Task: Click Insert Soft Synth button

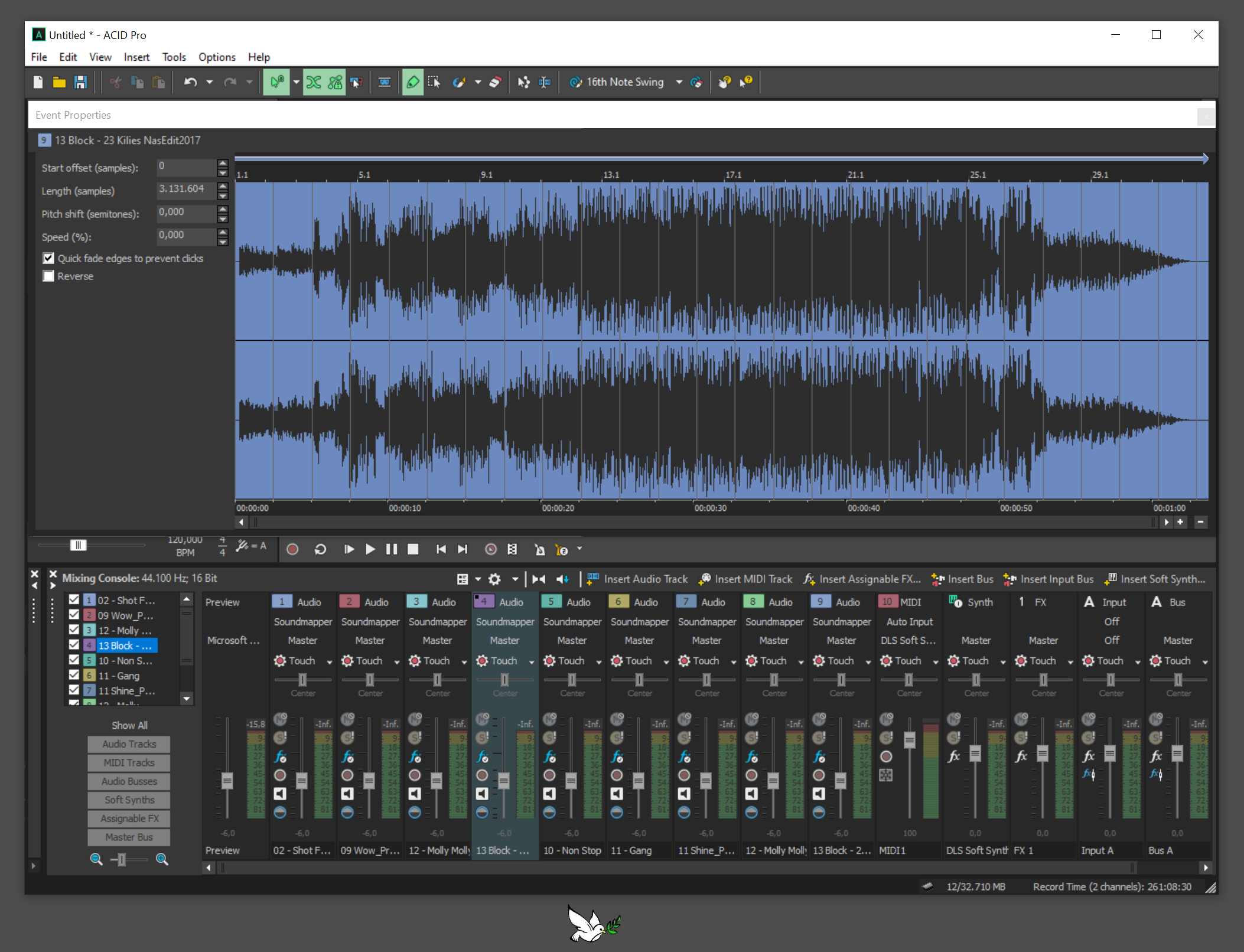Action: pyautogui.click(x=1155, y=579)
